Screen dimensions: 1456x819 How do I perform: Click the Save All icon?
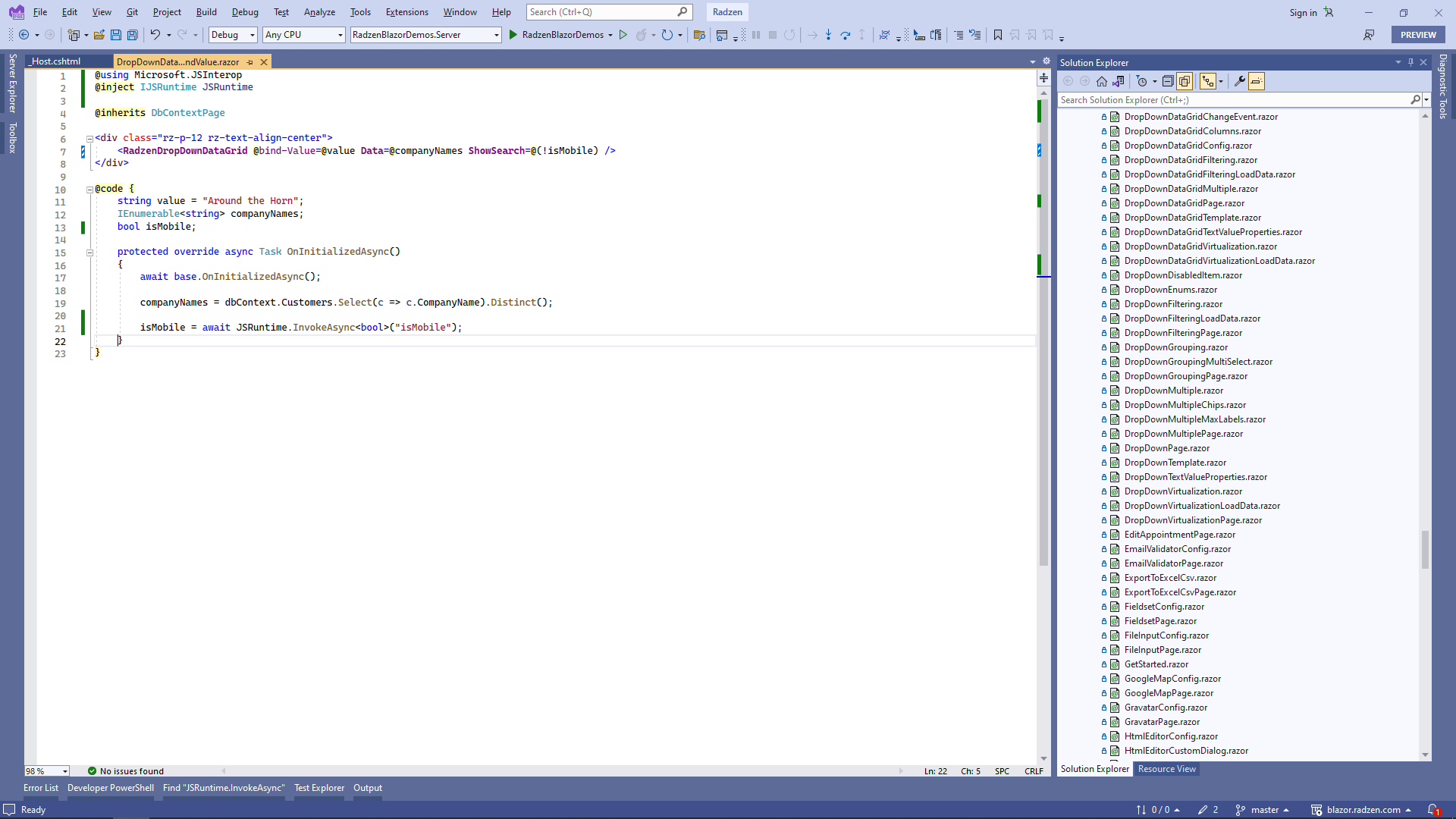[x=133, y=35]
